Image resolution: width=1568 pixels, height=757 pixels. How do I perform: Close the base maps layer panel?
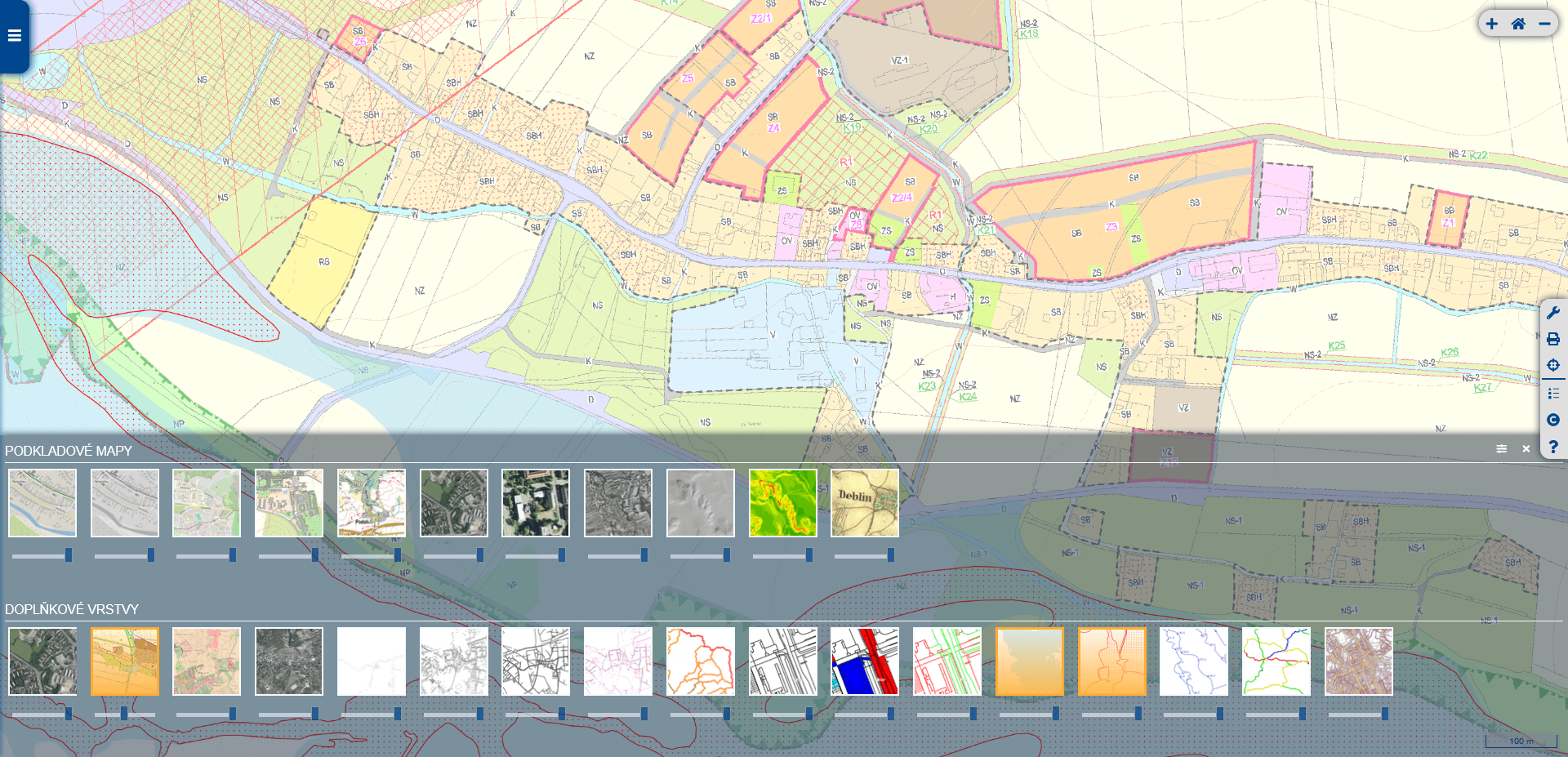tap(1526, 449)
